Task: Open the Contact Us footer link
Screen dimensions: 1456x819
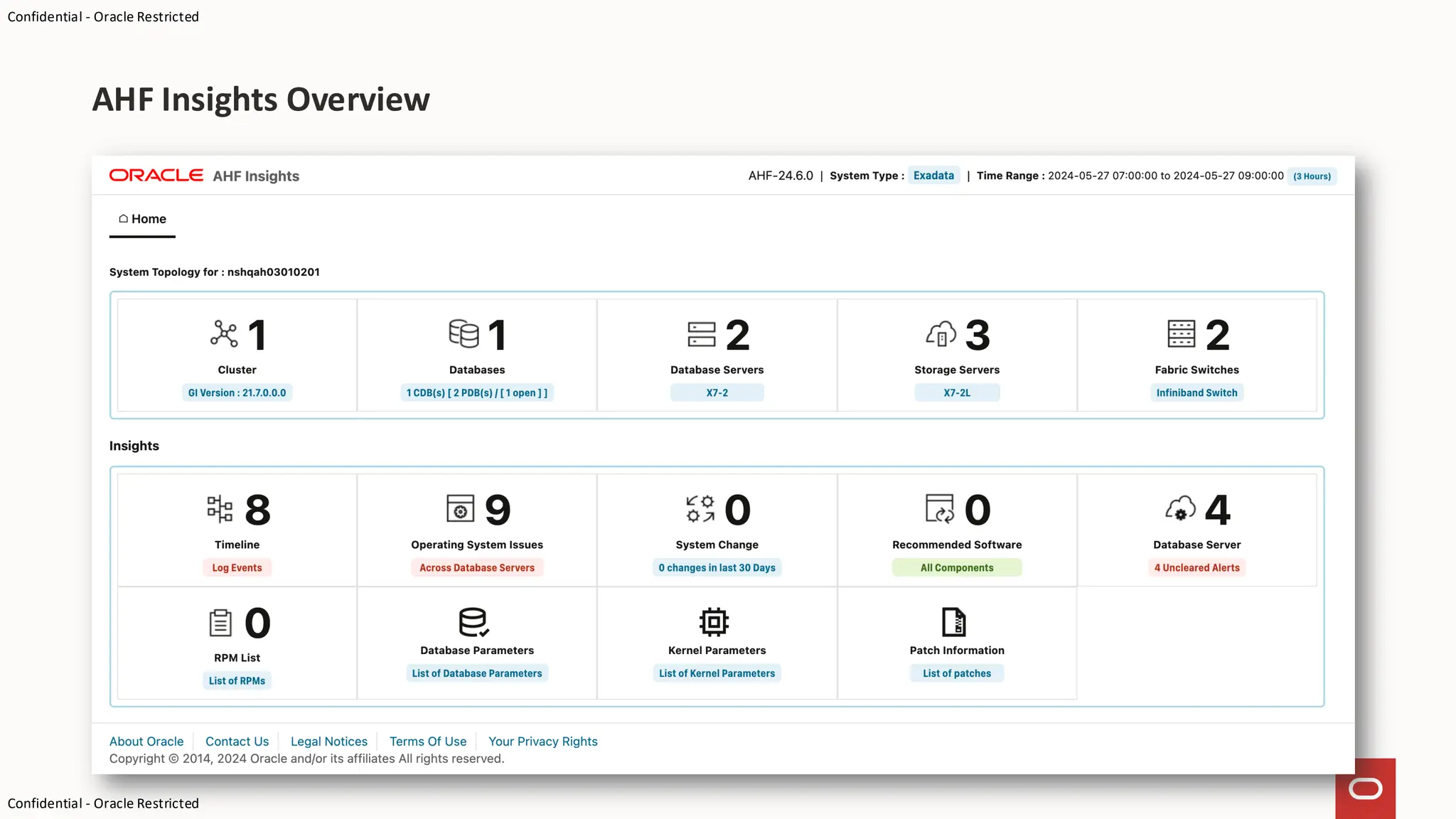Action: 237,742
